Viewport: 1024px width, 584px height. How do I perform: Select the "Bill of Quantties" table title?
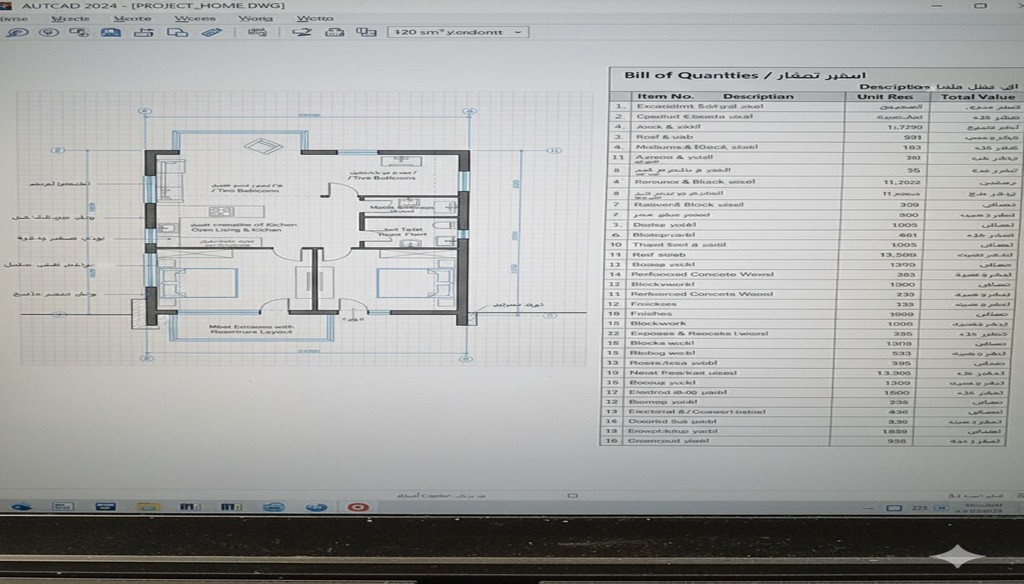pyautogui.click(x=690, y=75)
